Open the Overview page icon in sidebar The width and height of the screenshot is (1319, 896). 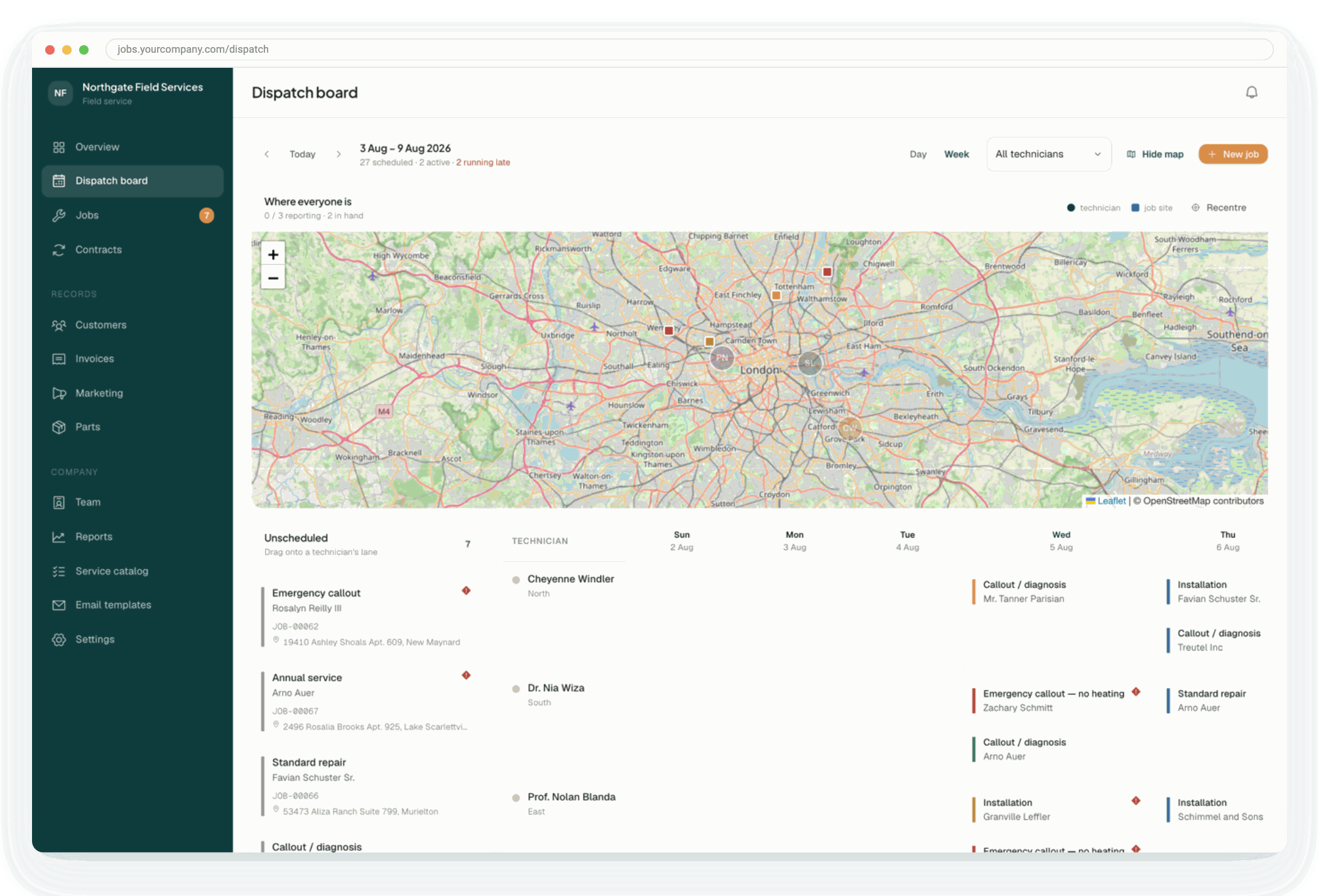tap(59, 147)
